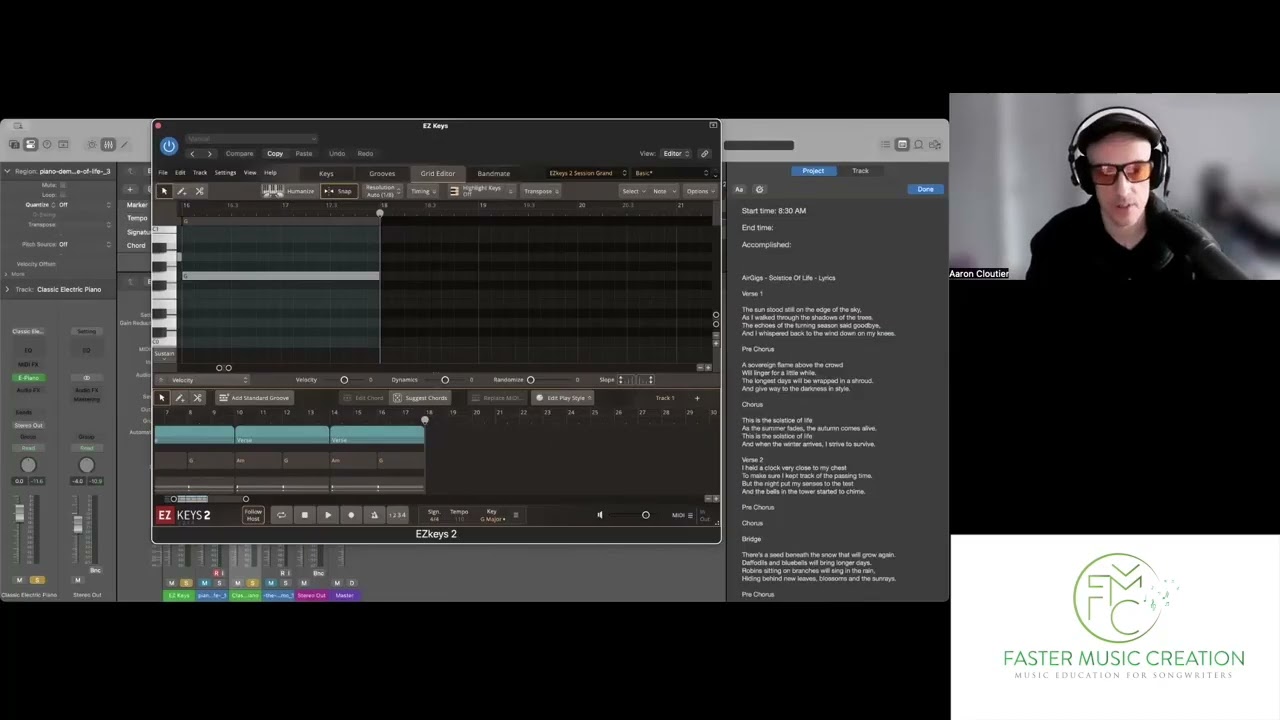Adjust the Velocity slider knob
This screenshot has height=720, width=1280.
[344, 380]
